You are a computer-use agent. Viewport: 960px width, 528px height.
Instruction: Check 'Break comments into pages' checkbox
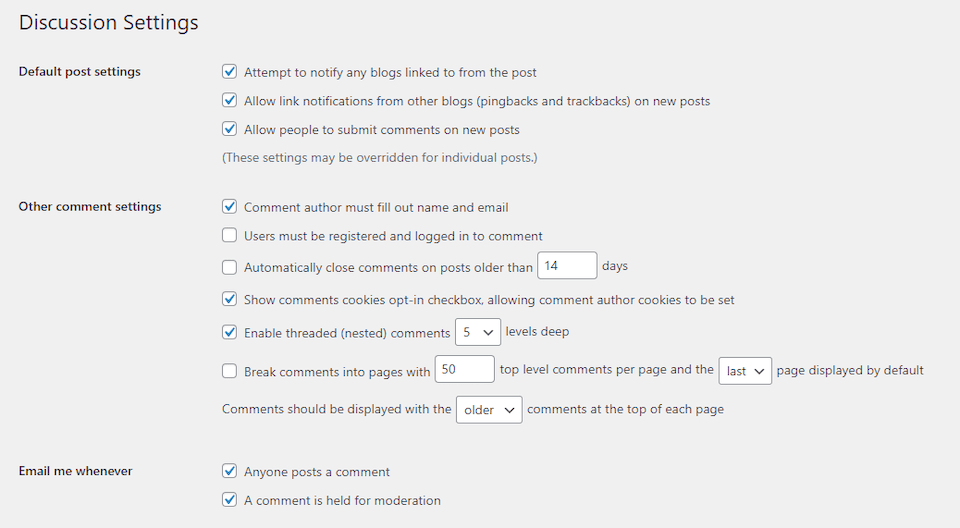coord(229,371)
